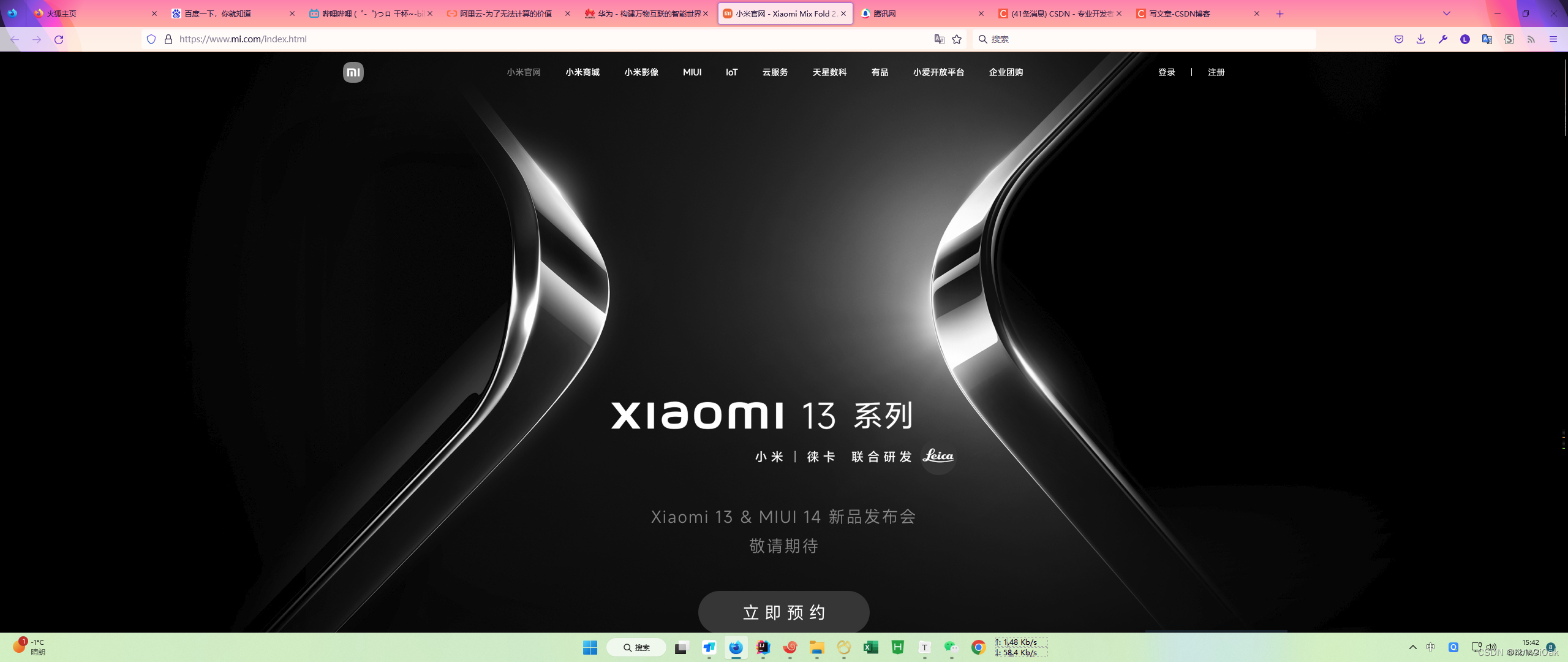Screen dimensions: 1568x662
Task: Click the Save to Pocket icon
Action: pos(1399,39)
